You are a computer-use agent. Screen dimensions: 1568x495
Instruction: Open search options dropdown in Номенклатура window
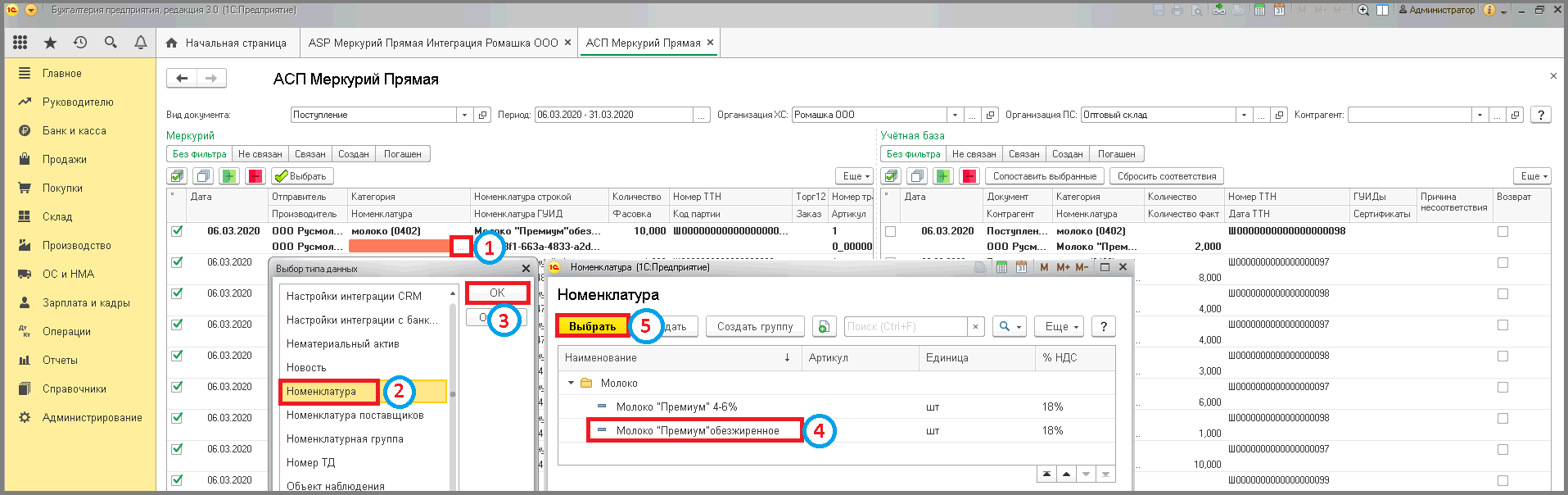(x=1010, y=326)
